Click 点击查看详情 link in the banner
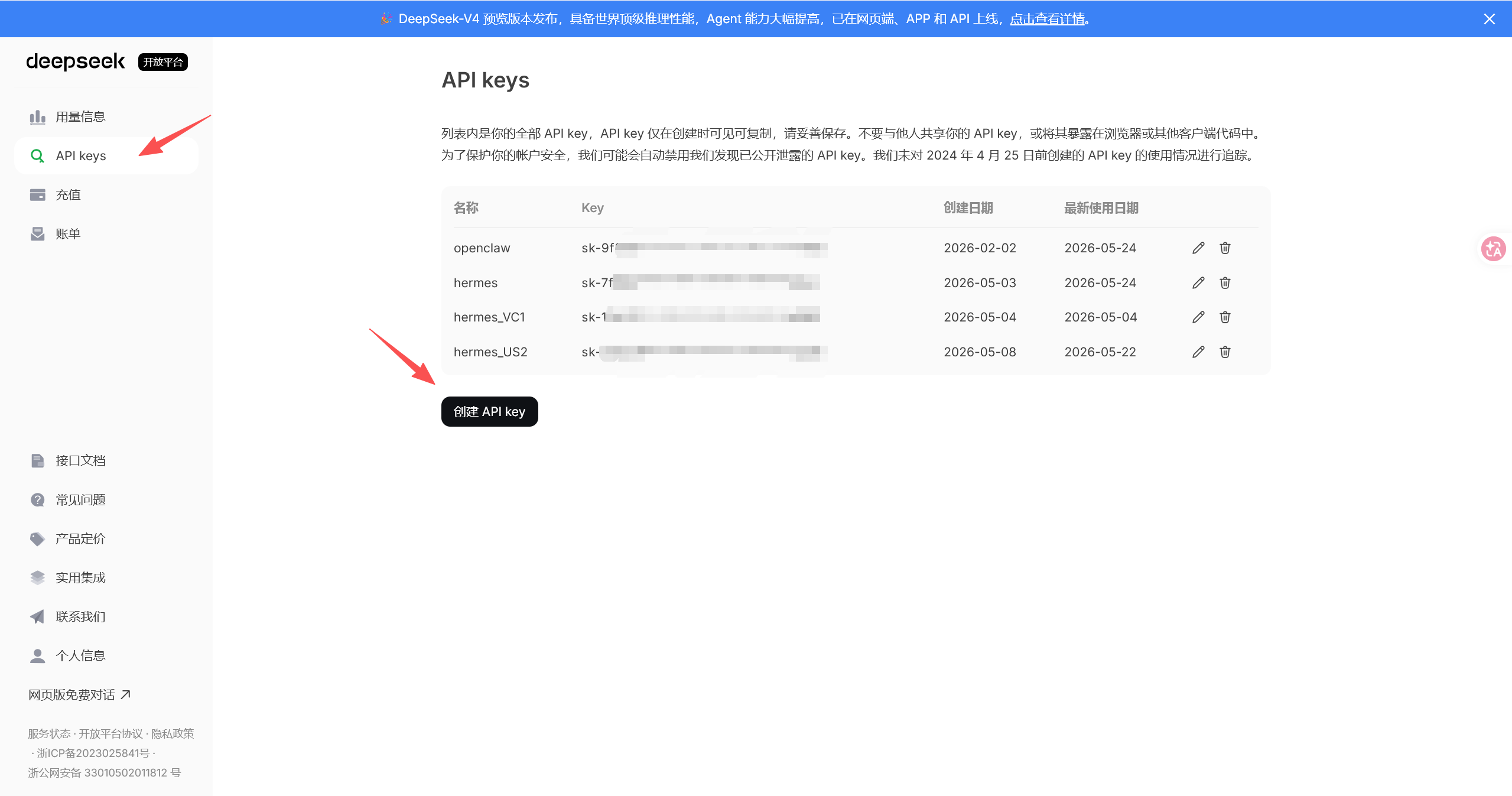The width and height of the screenshot is (1512, 796). click(x=1048, y=19)
